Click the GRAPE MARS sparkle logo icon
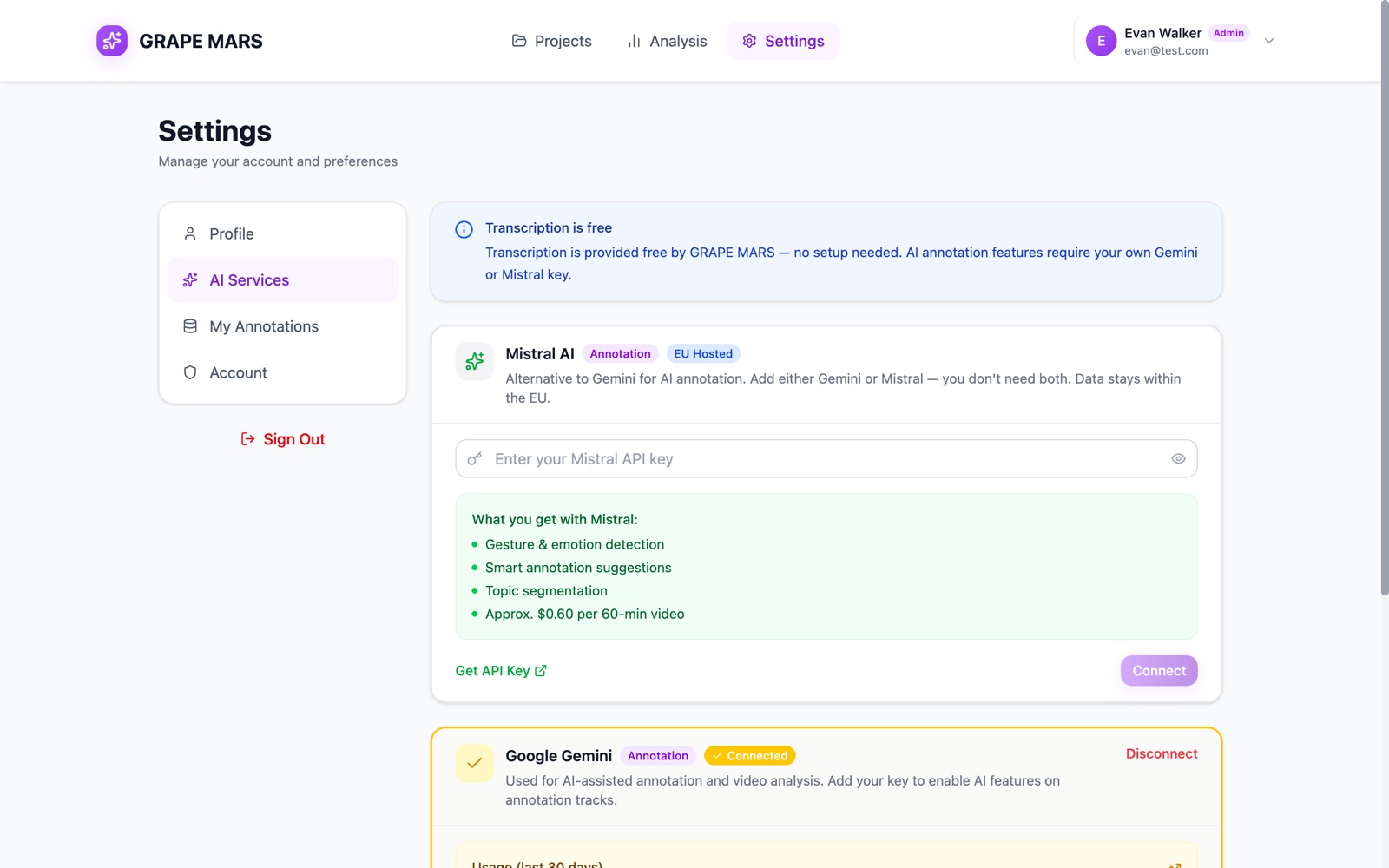 click(112, 41)
